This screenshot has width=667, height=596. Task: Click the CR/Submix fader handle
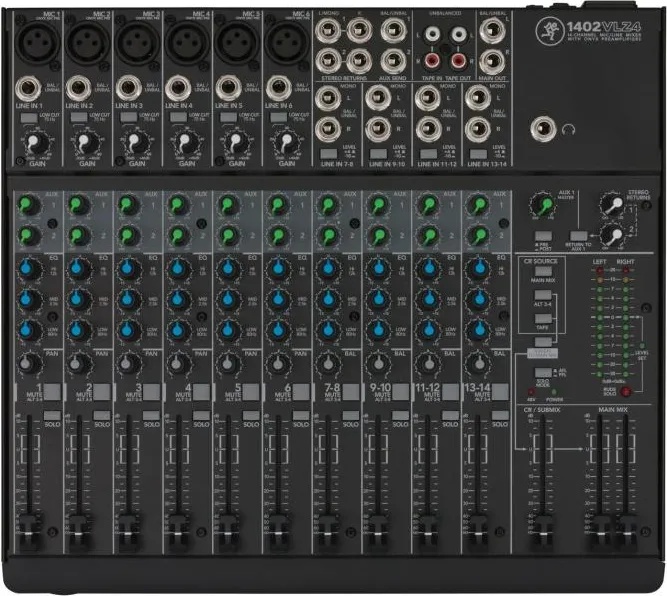[x=542, y=530]
